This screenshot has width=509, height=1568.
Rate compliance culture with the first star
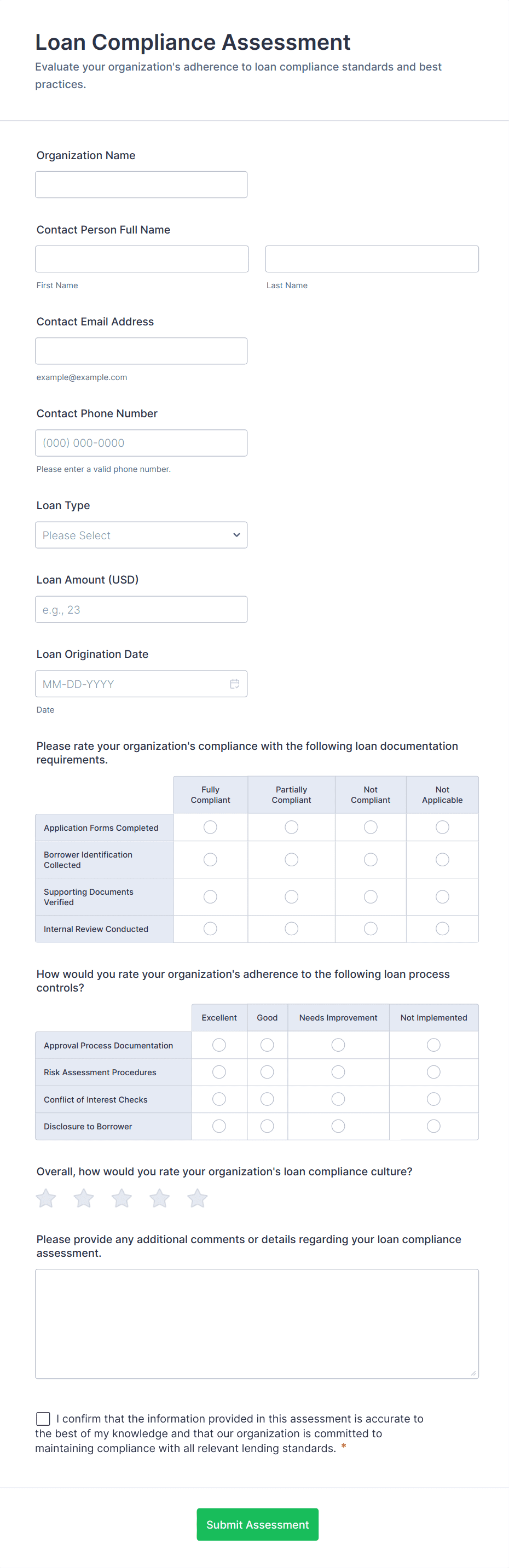[x=47, y=1198]
